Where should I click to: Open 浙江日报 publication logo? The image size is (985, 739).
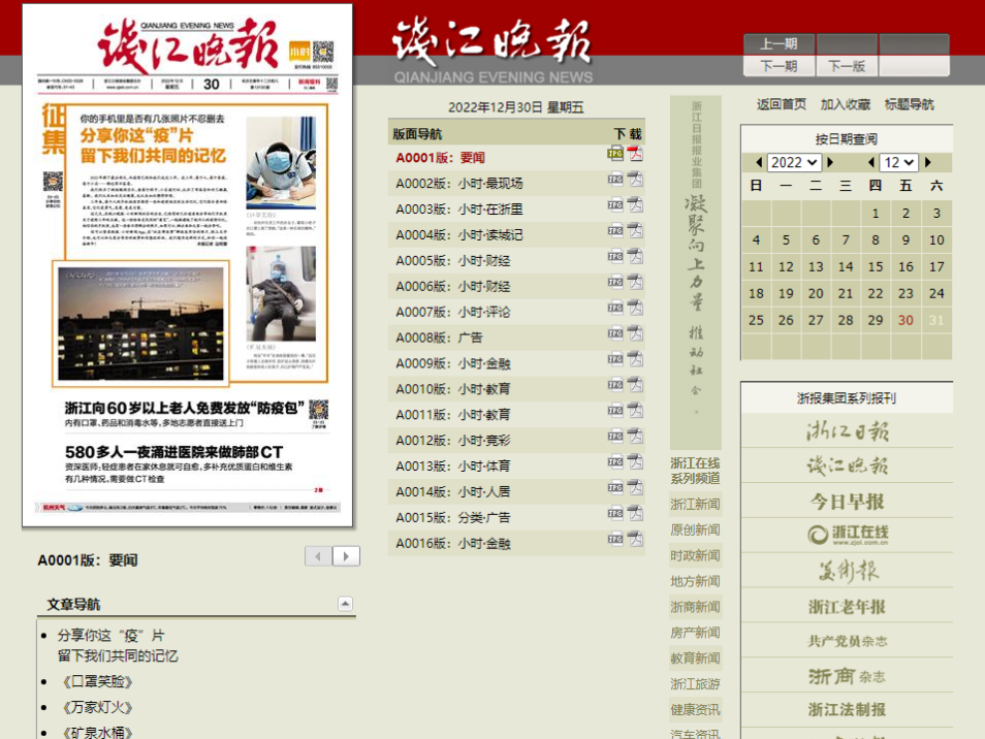point(847,431)
